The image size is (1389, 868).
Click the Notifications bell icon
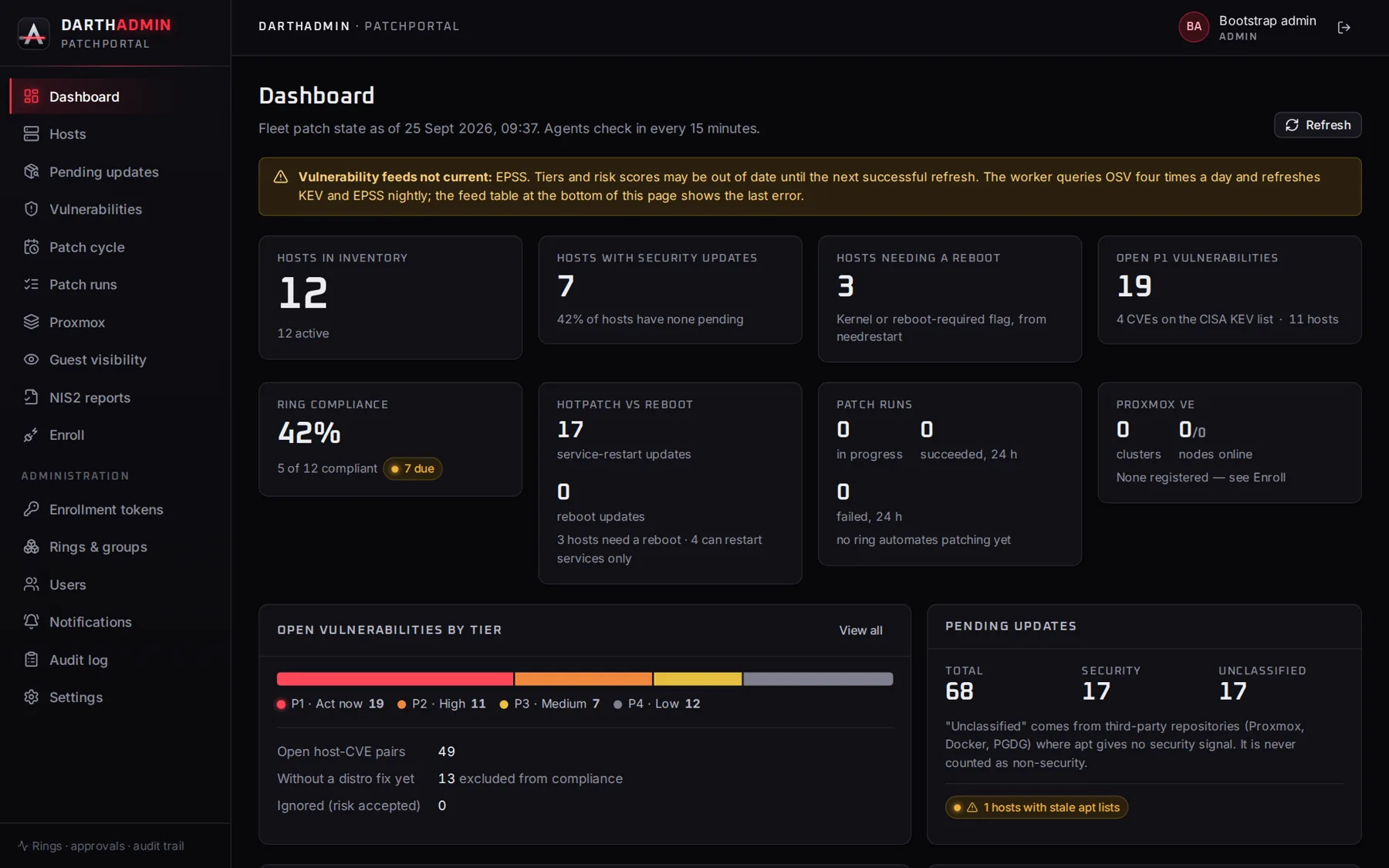[x=31, y=622]
